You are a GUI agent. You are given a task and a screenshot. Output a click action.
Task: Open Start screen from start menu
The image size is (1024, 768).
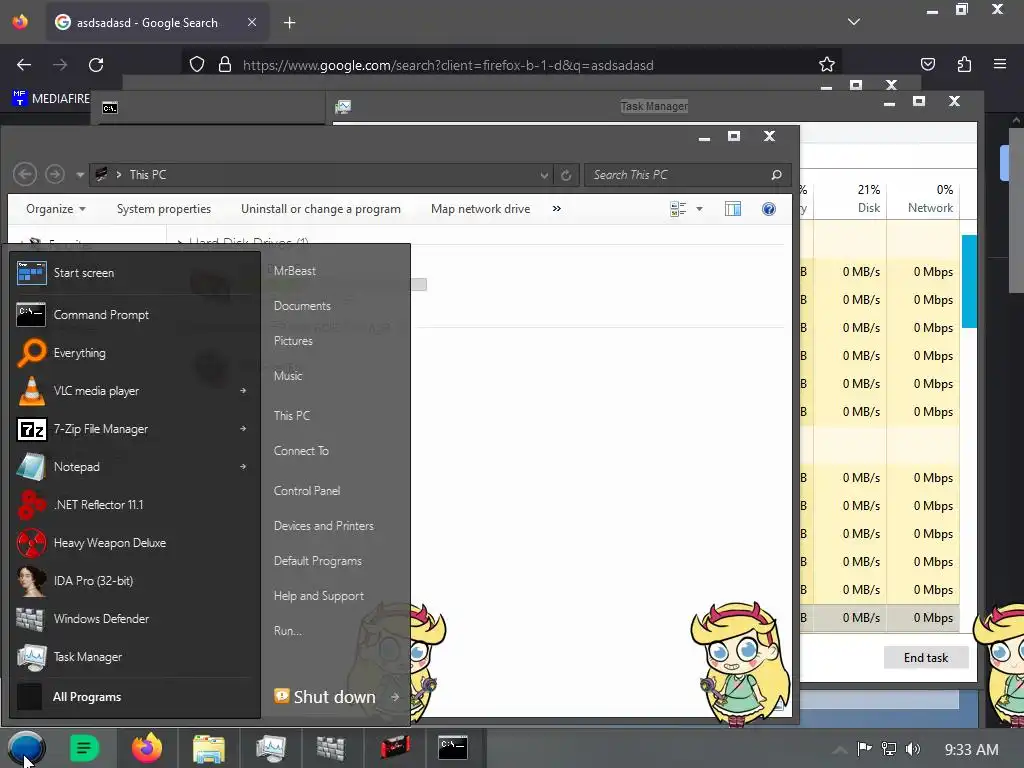point(134,273)
